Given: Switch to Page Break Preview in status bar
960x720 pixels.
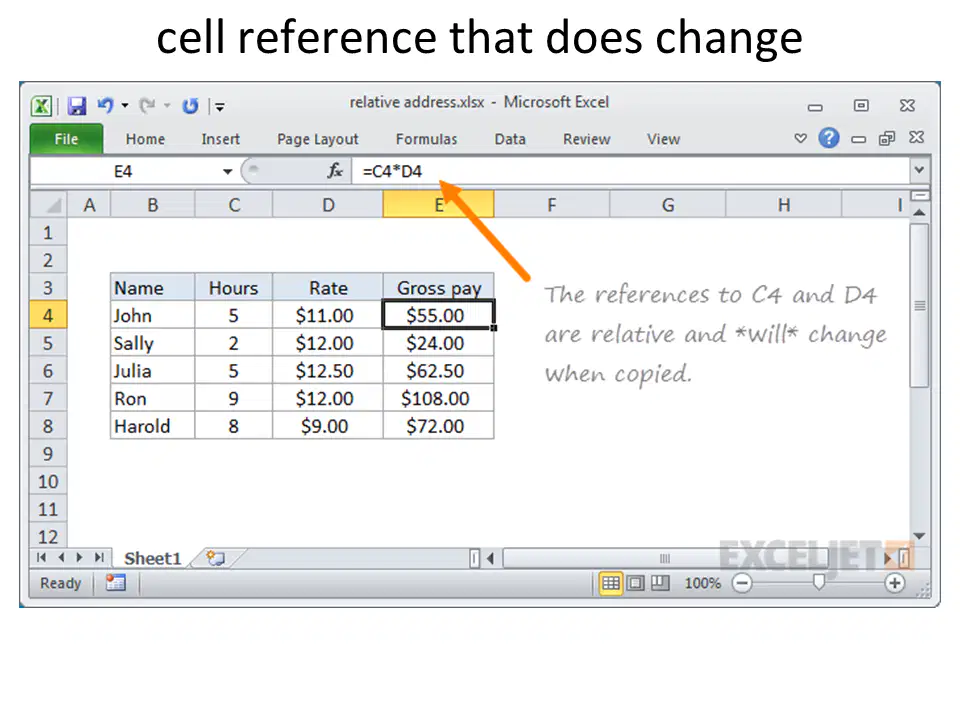Looking at the screenshot, I should coord(660,583).
